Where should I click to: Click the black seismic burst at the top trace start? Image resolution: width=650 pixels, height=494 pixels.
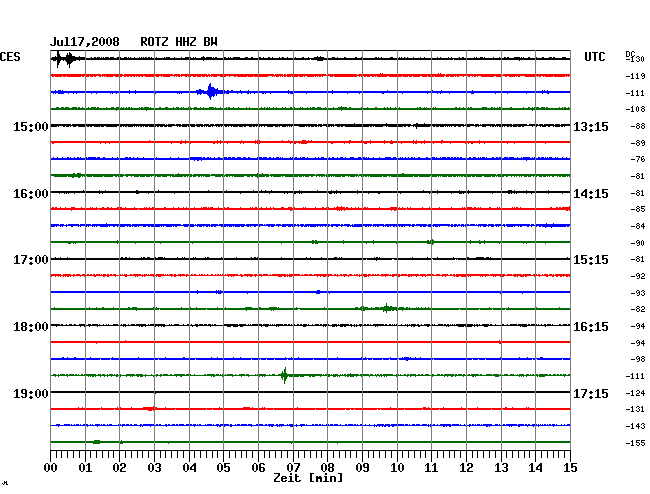[x=65, y=59]
